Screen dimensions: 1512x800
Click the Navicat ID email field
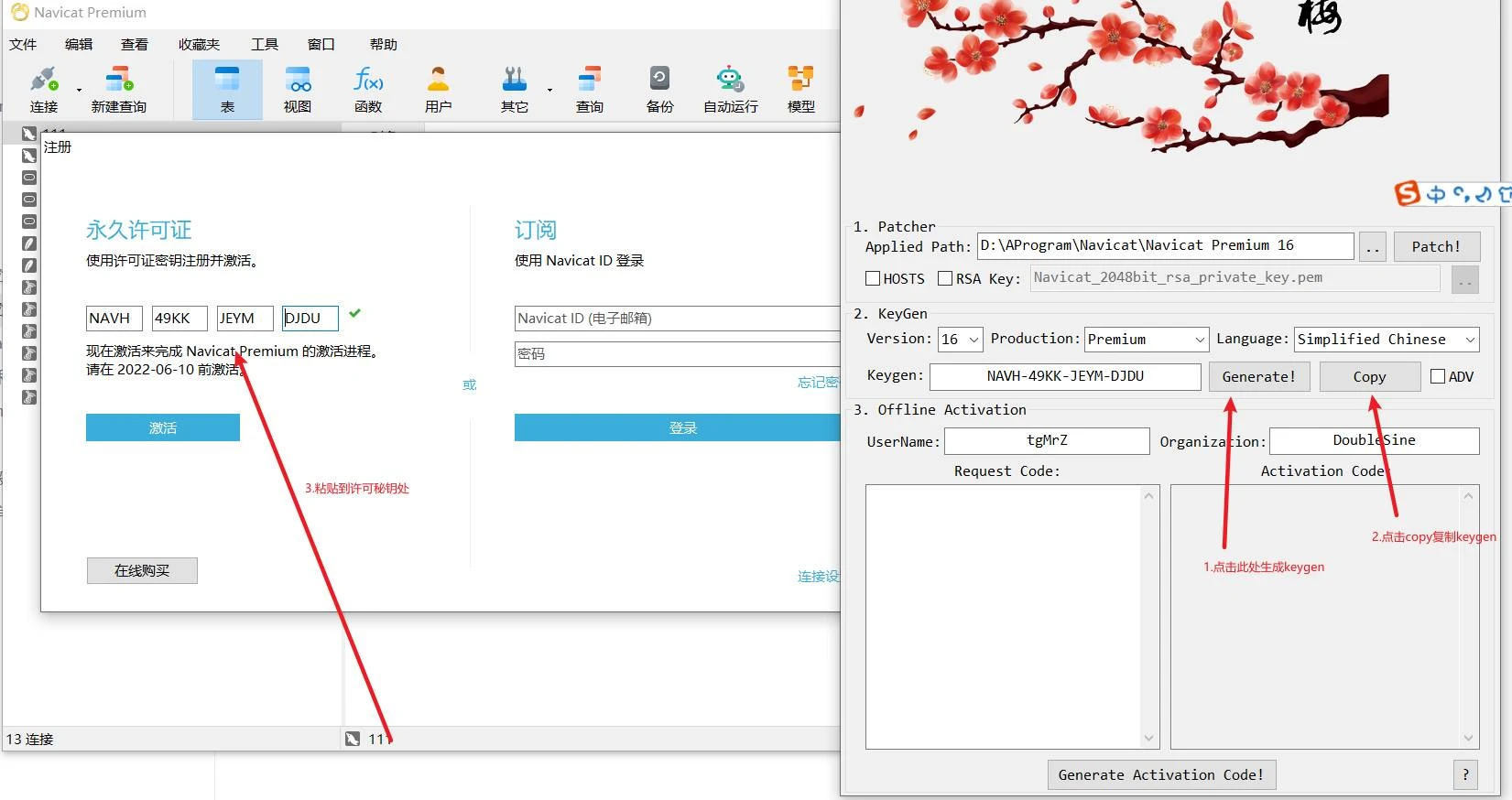point(677,319)
